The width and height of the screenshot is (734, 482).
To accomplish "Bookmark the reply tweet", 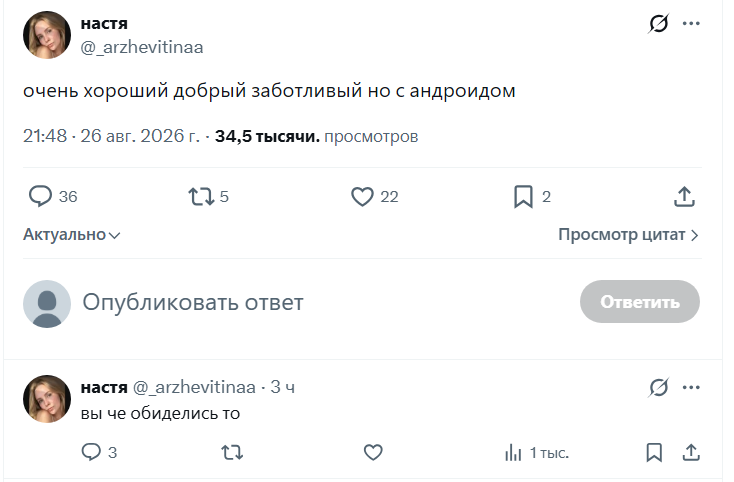I will [x=654, y=453].
